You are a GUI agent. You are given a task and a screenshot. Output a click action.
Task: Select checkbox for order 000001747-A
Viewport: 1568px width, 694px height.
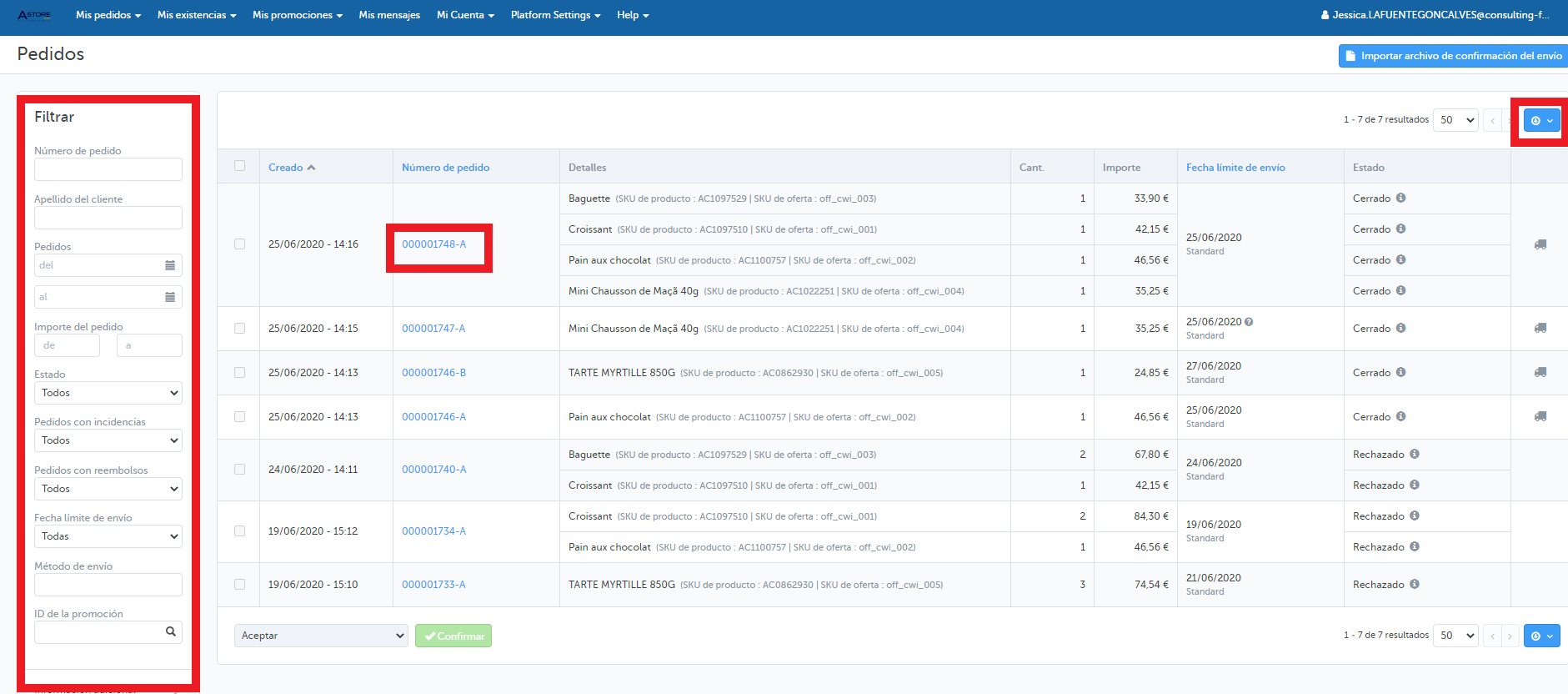[x=240, y=329]
